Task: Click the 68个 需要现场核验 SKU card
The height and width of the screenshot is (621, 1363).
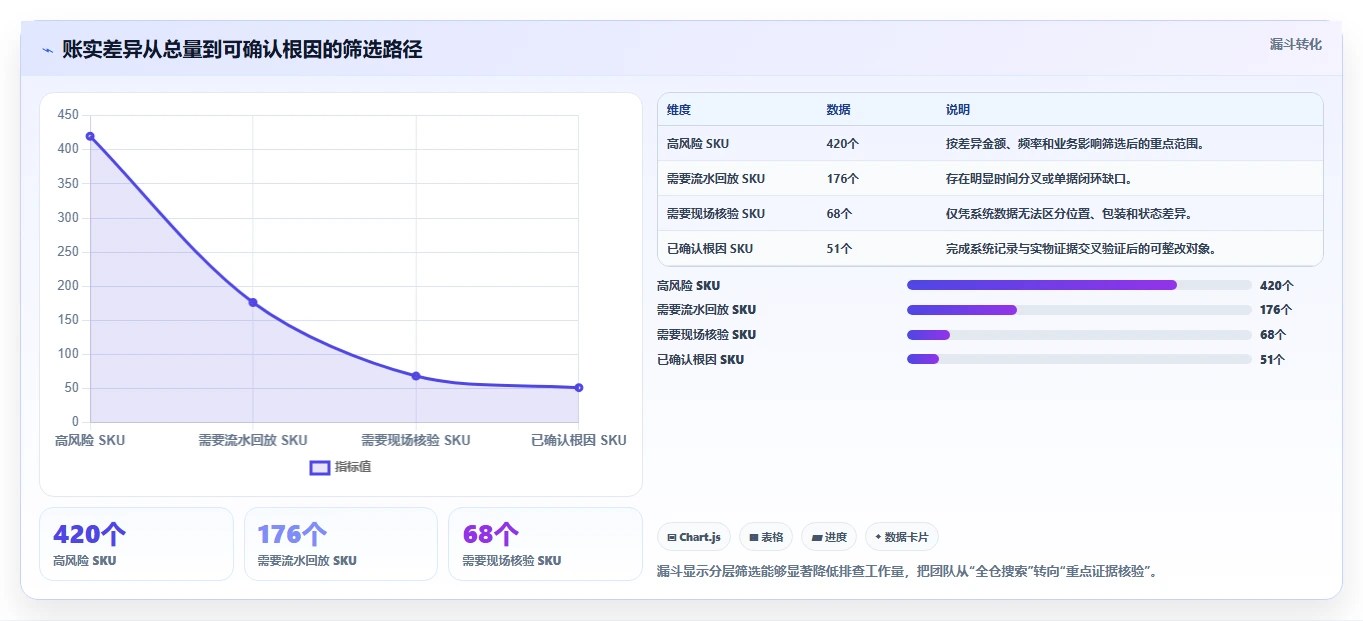Action: pos(545,544)
